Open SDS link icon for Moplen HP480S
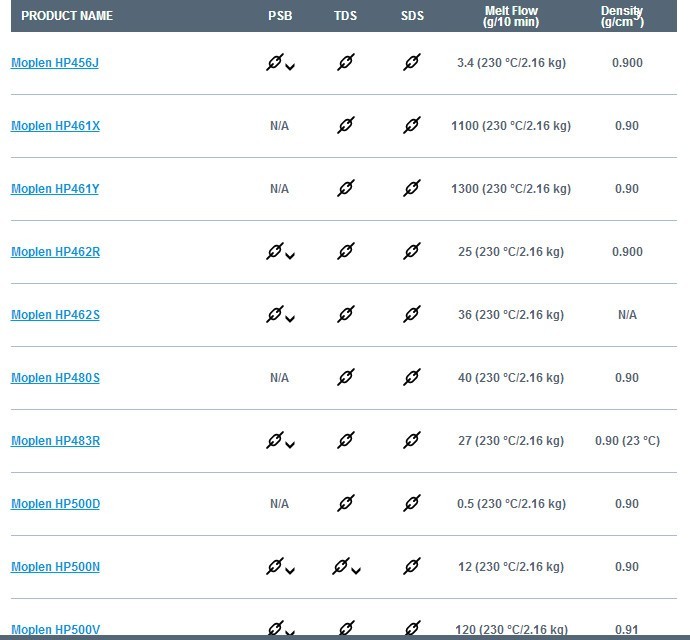This screenshot has width=690, height=640. [411, 377]
